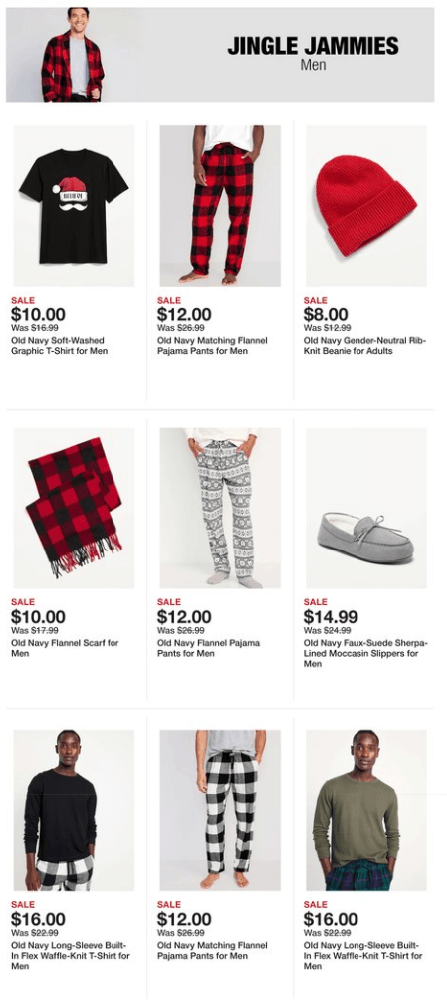This screenshot has width=447, height=1002.
Task: Select the red rib-knit beanie image
Action: point(366,206)
